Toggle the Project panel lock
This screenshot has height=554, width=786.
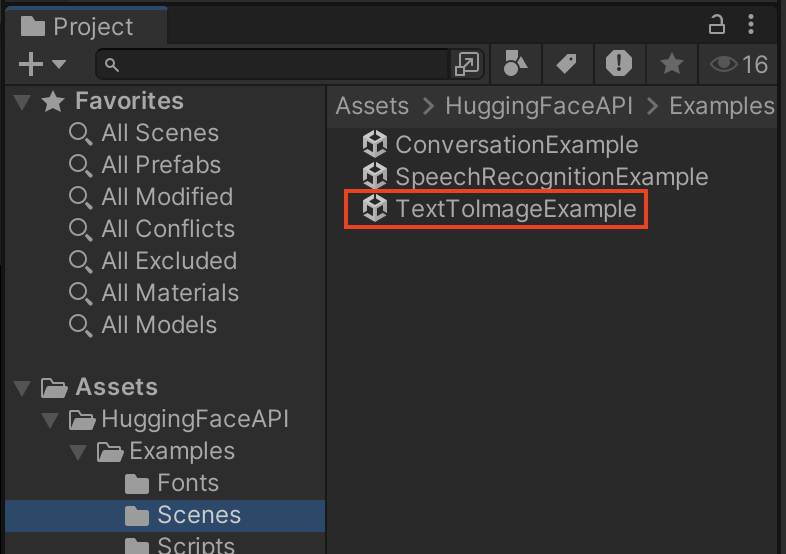pos(716,24)
